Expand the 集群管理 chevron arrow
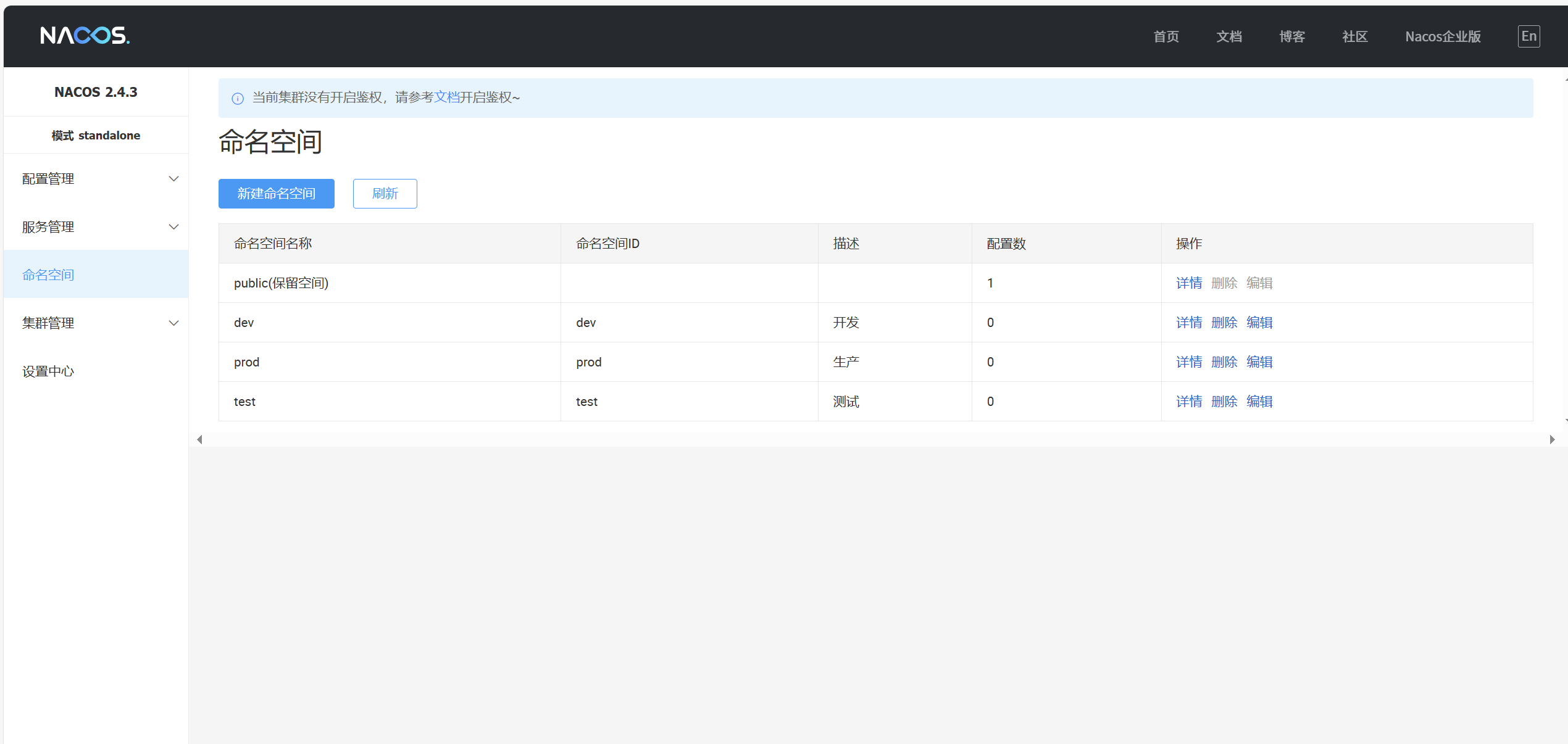The height and width of the screenshot is (744, 1568). [x=174, y=323]
